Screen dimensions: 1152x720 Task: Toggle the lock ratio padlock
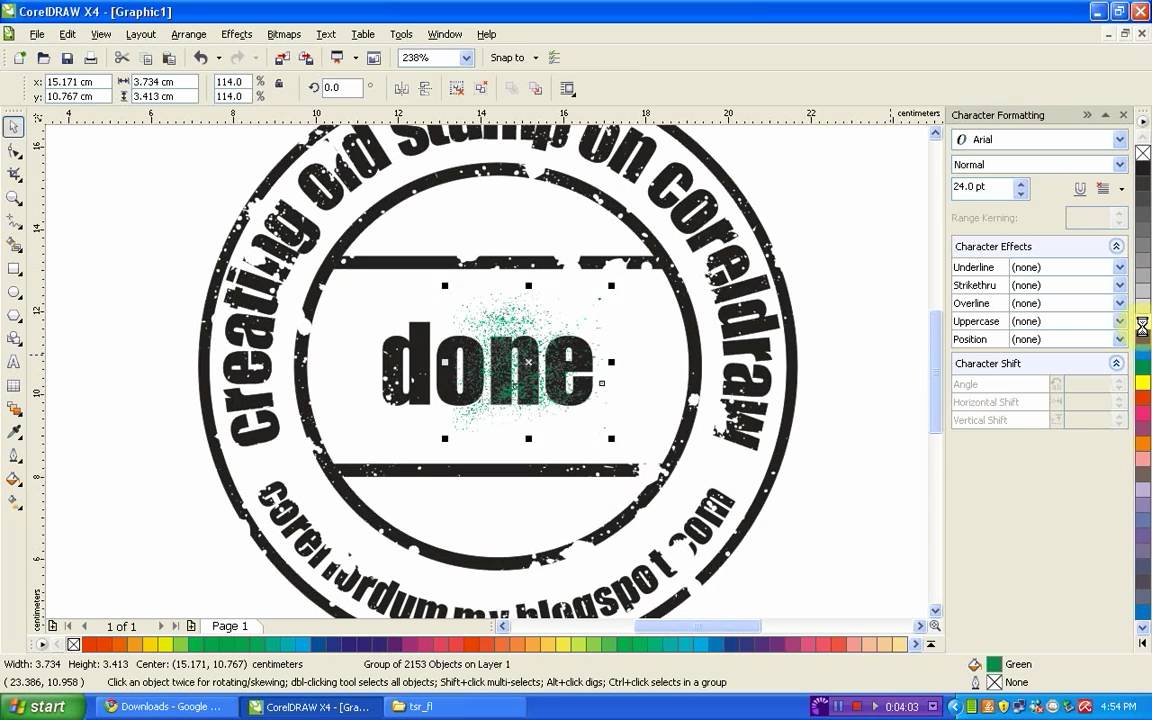tap(279, 84)
